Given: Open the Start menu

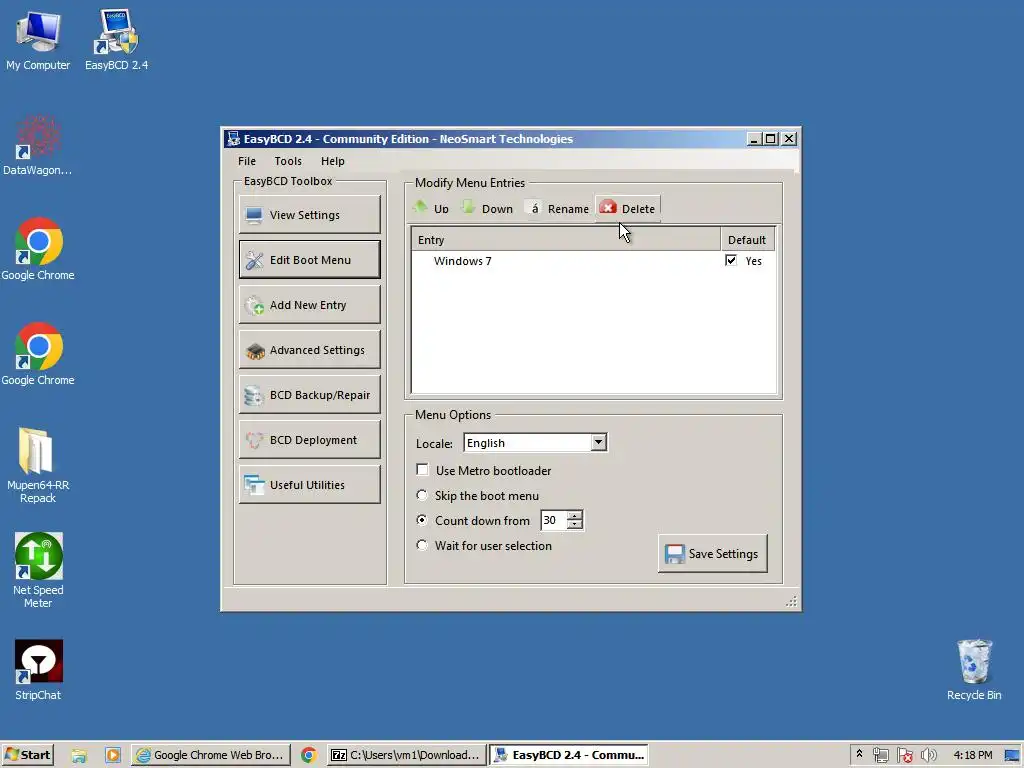Looking at the screenshot, I should [x=27, y=755].
